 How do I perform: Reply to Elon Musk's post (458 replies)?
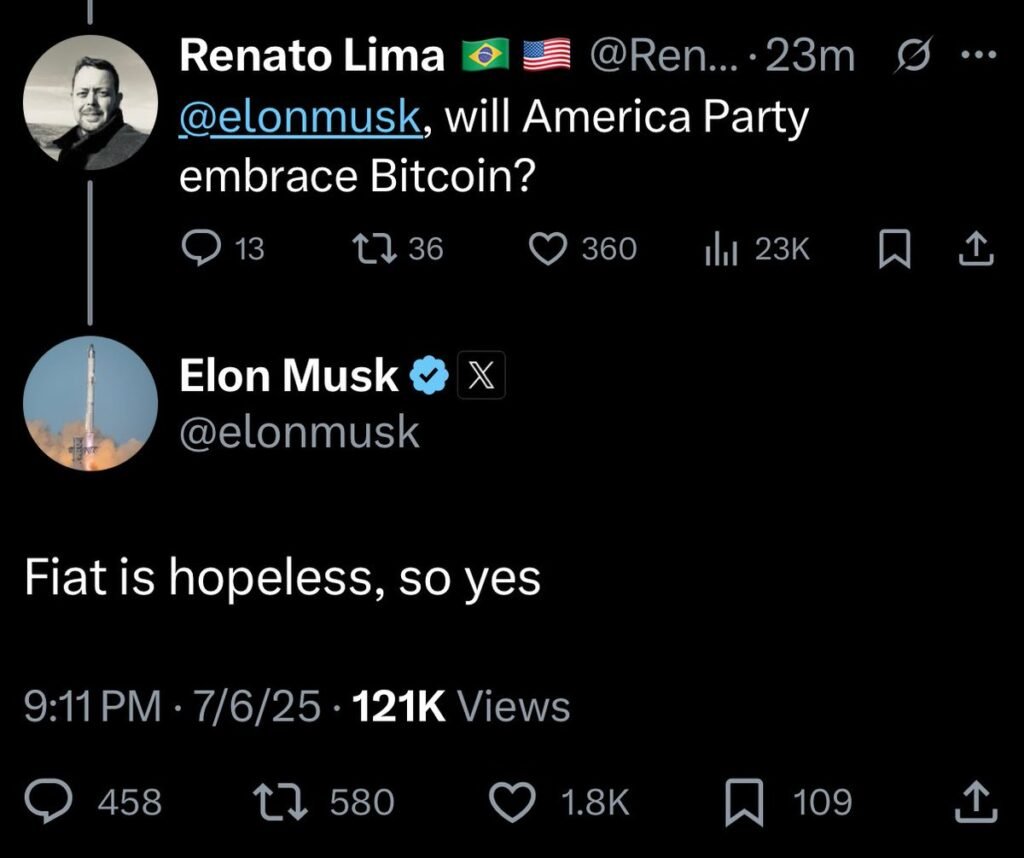[x=48, y=802]
